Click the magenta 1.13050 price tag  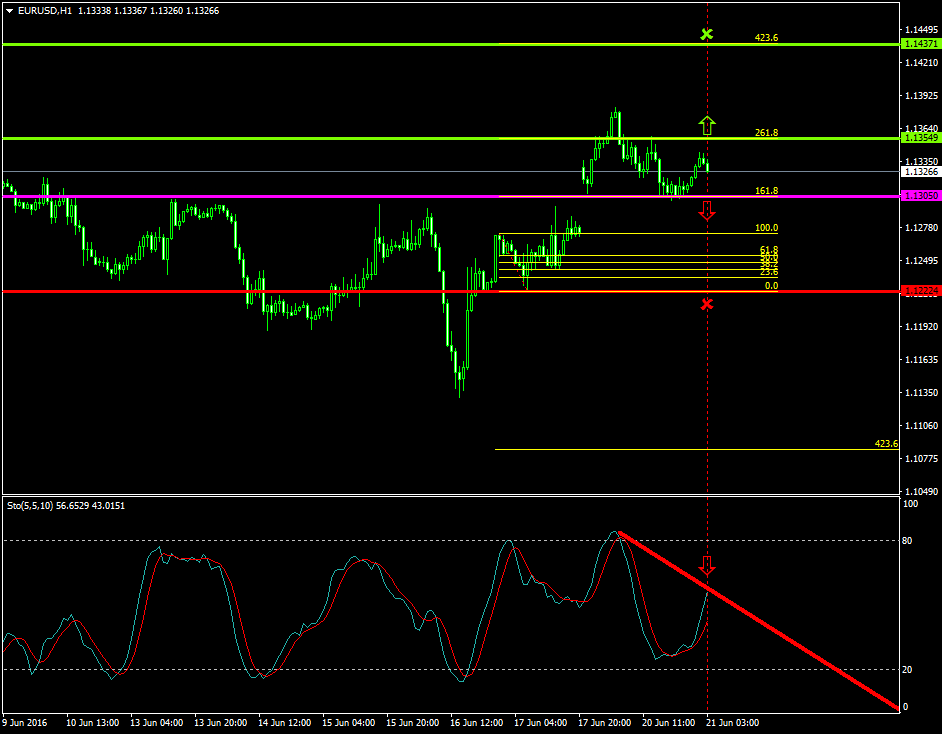(920, 196)
